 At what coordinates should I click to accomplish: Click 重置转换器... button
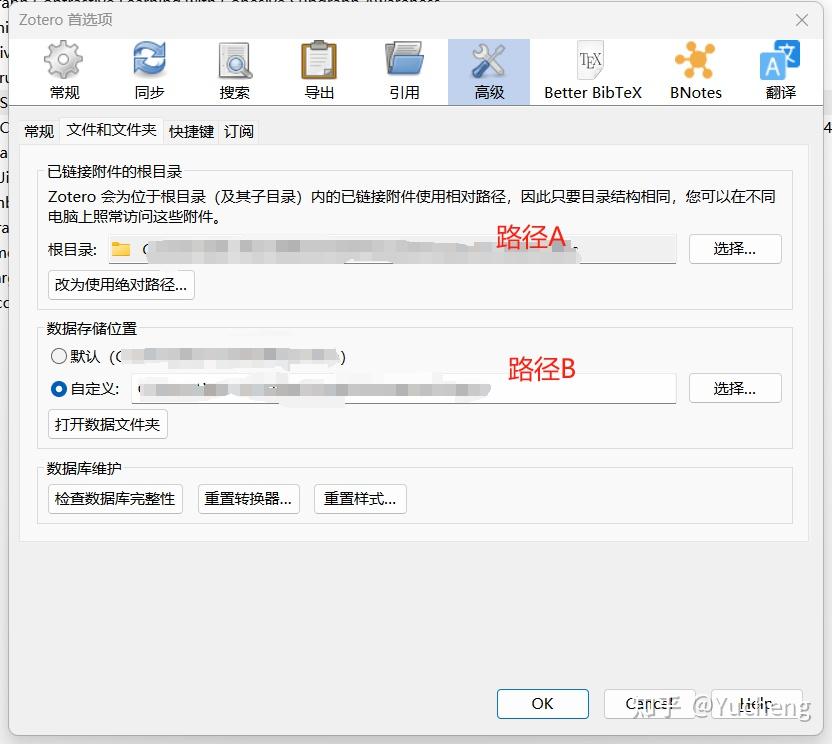pyautogui.click(x=248, y=499)
